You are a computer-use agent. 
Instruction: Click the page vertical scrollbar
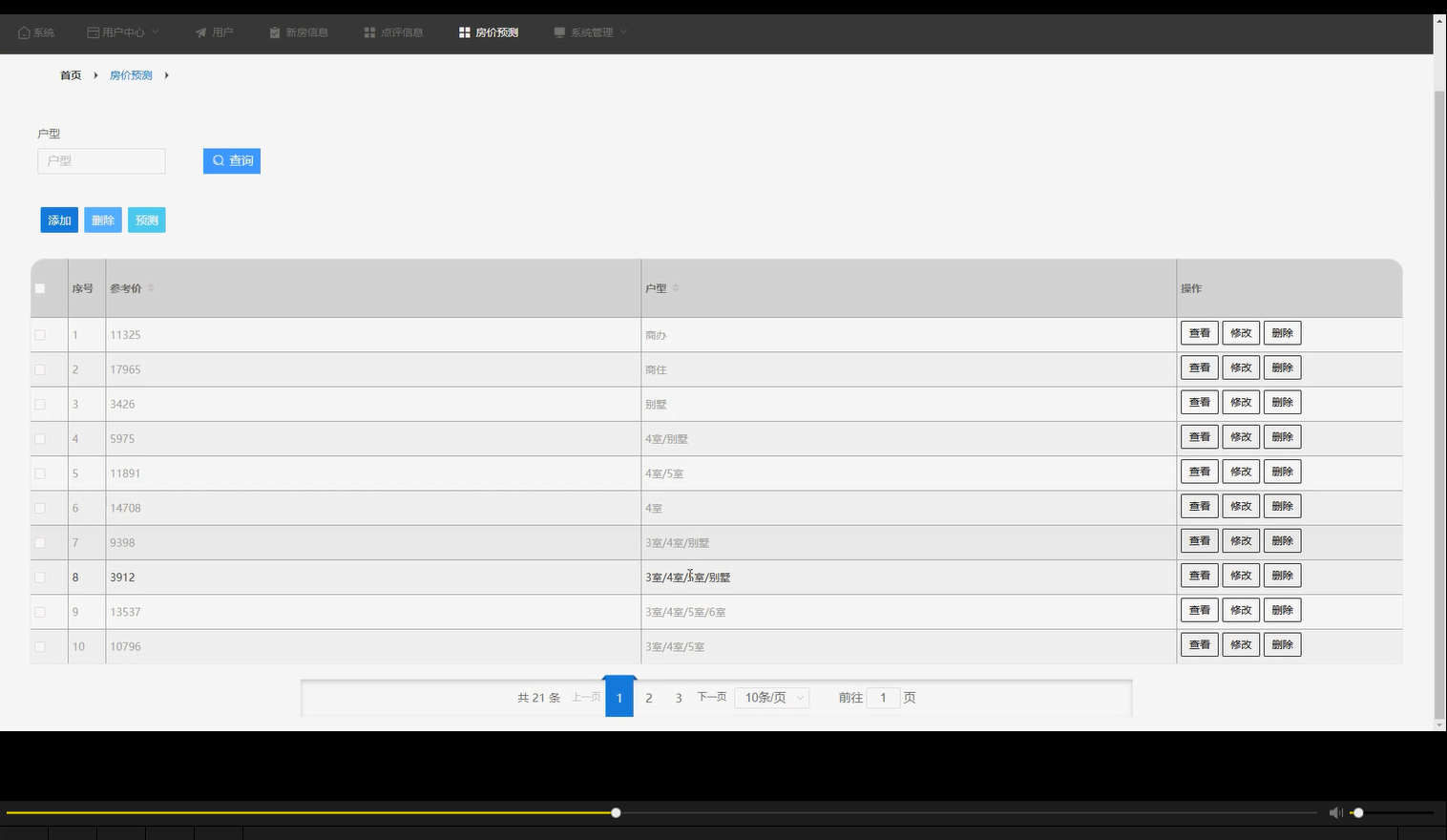click(1439, 405)
